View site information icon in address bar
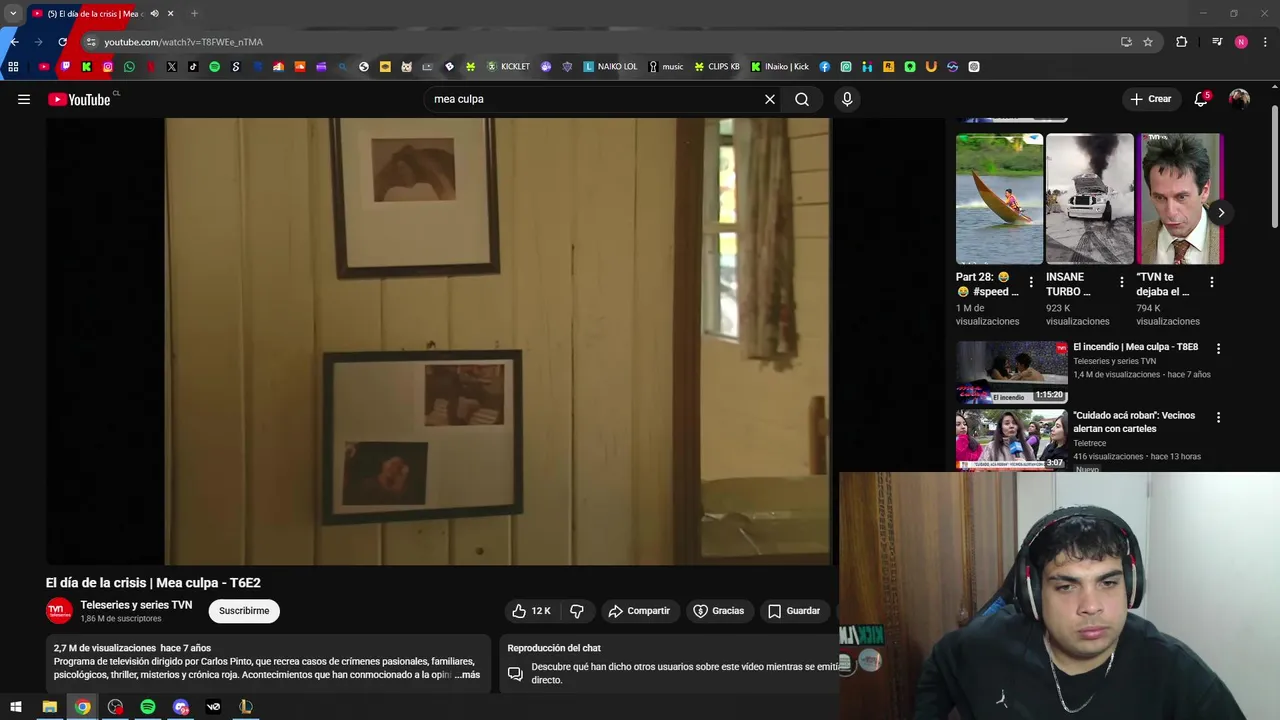Image resolution: width=1280 pixels, height=720 pixels. (x=91, y=42)
